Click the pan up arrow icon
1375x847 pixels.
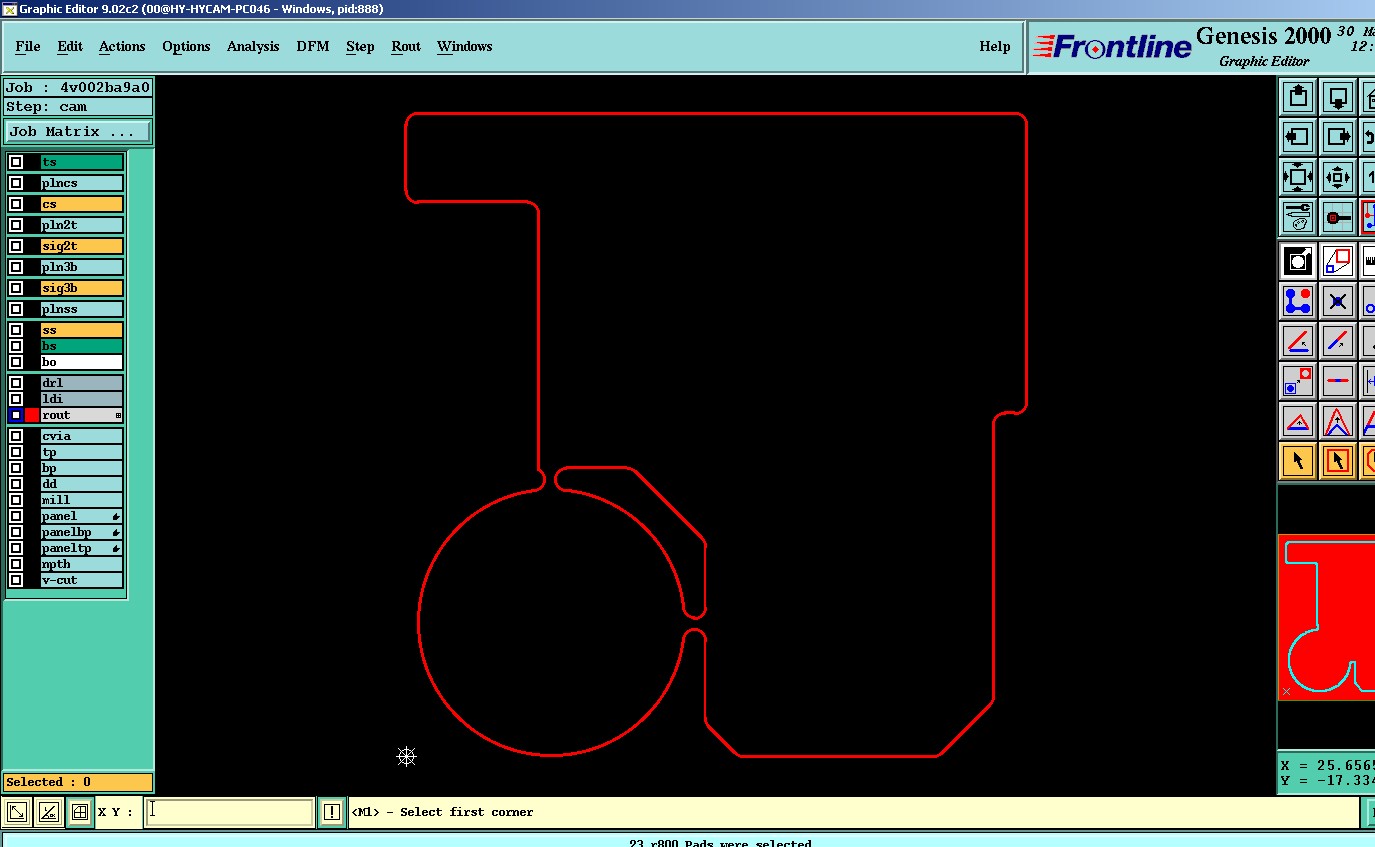[1298, 97]
